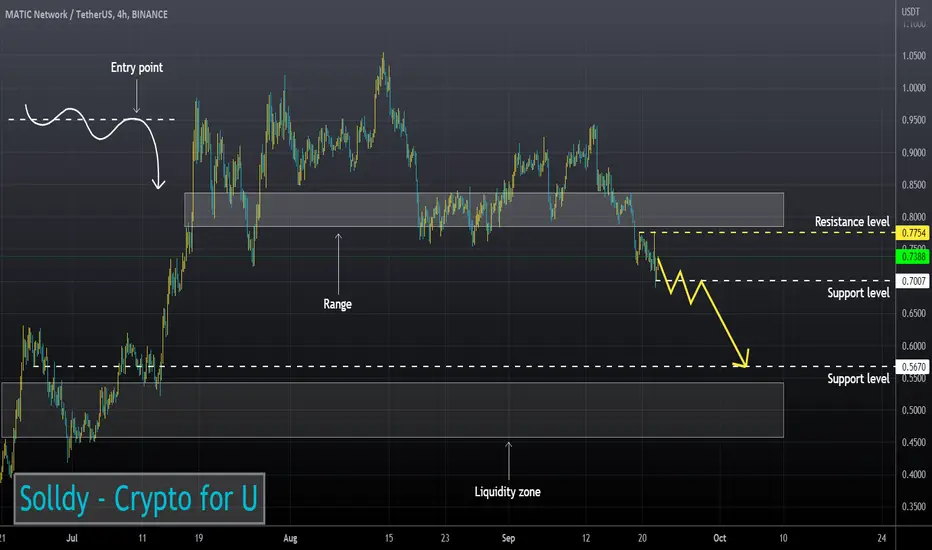Click the 0.5000 price axis value
932x550 pixels.
(914, 410)
